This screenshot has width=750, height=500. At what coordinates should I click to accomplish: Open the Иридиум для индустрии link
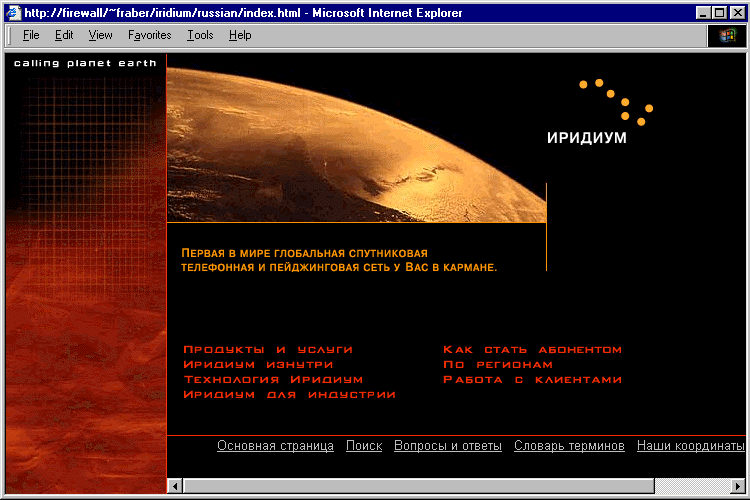tap(289, 395)
